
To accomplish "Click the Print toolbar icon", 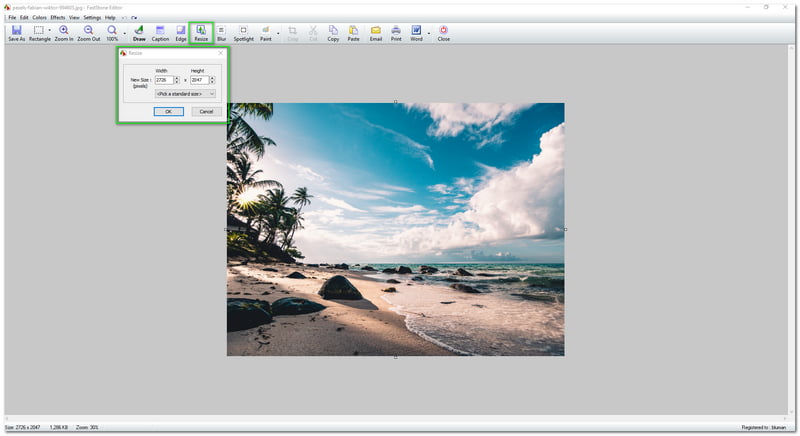I will point(396,31).
